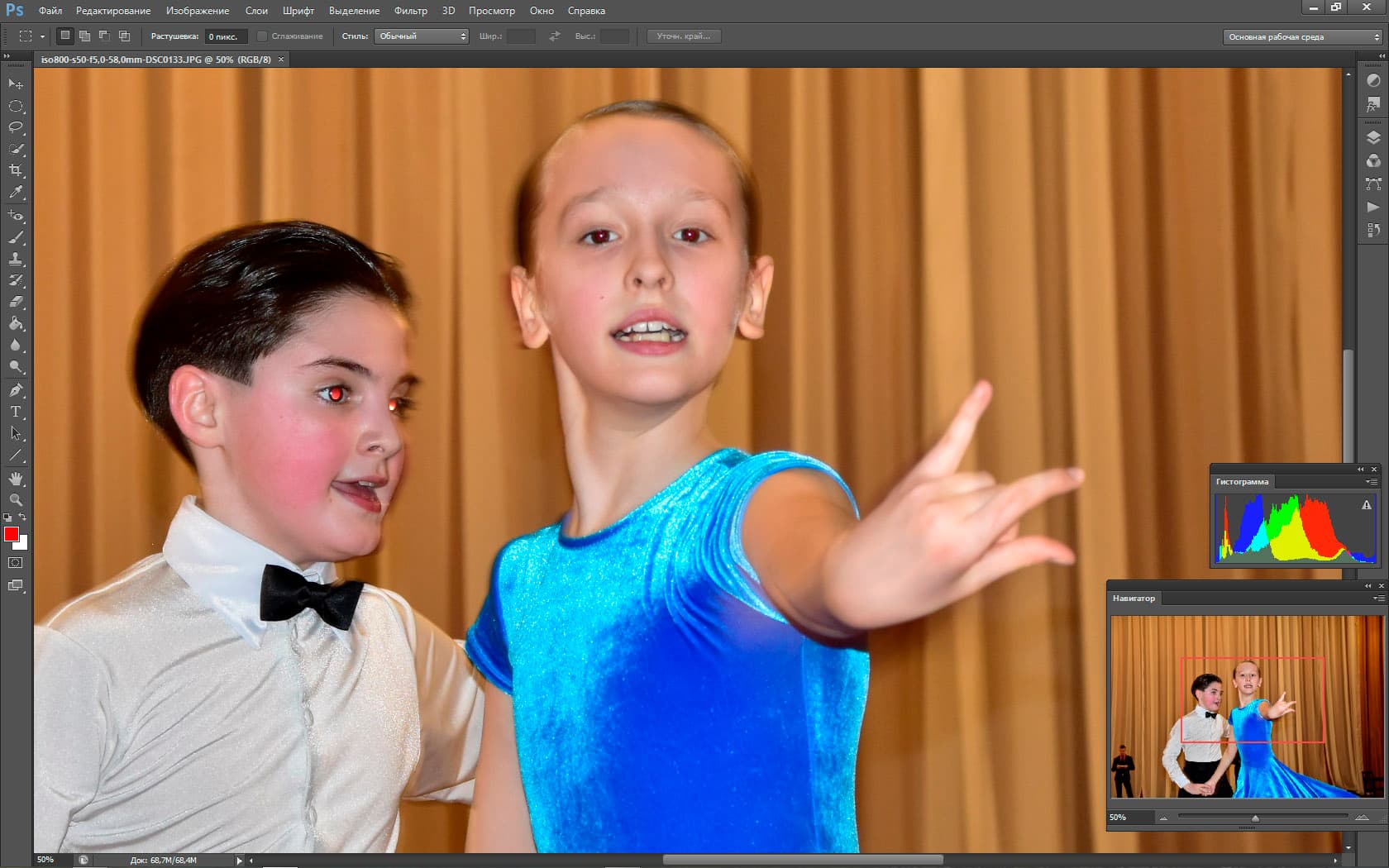This screenshot has height=868, width=1389.
Task: Select the History Brush tool
Action: click(x=16, y=280)
